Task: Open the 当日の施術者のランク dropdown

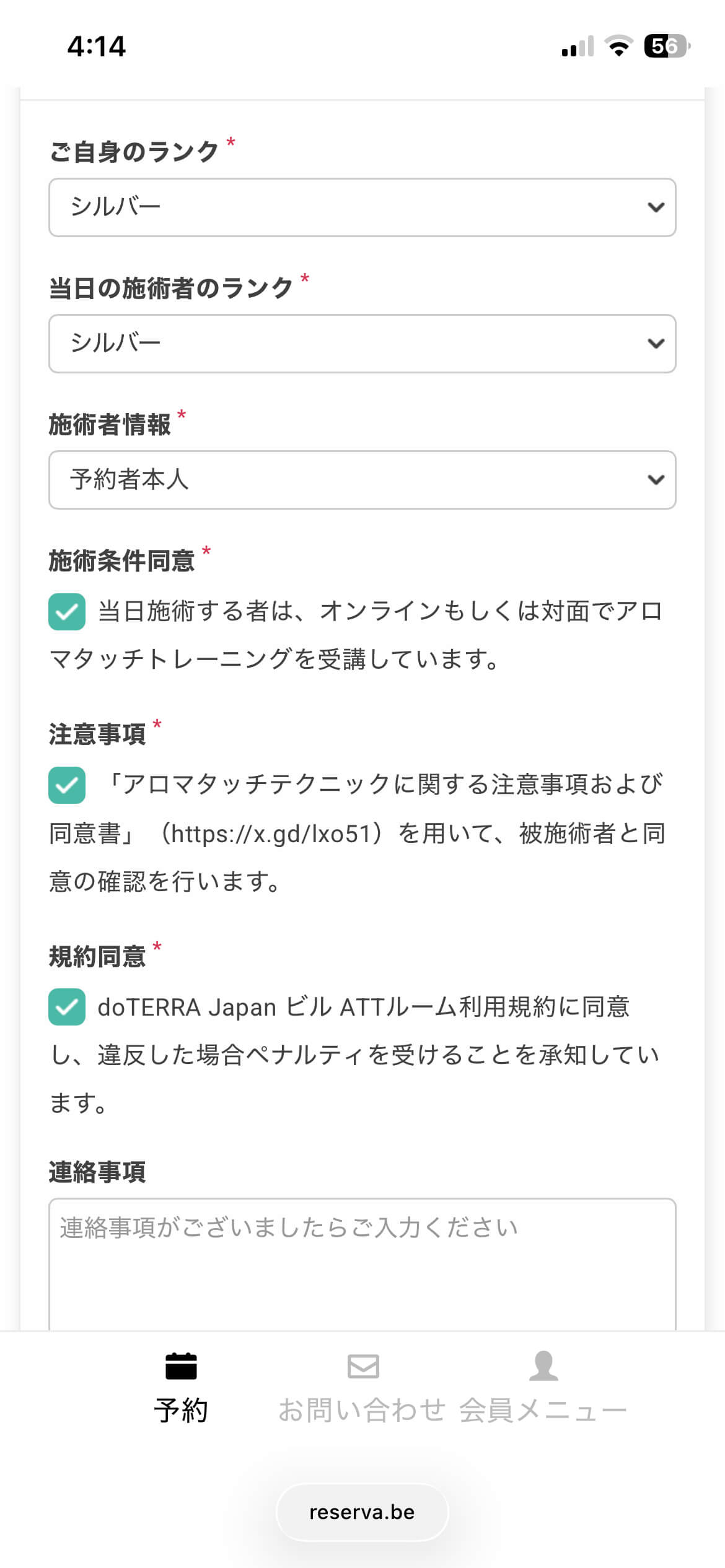Action: (362, 344)
